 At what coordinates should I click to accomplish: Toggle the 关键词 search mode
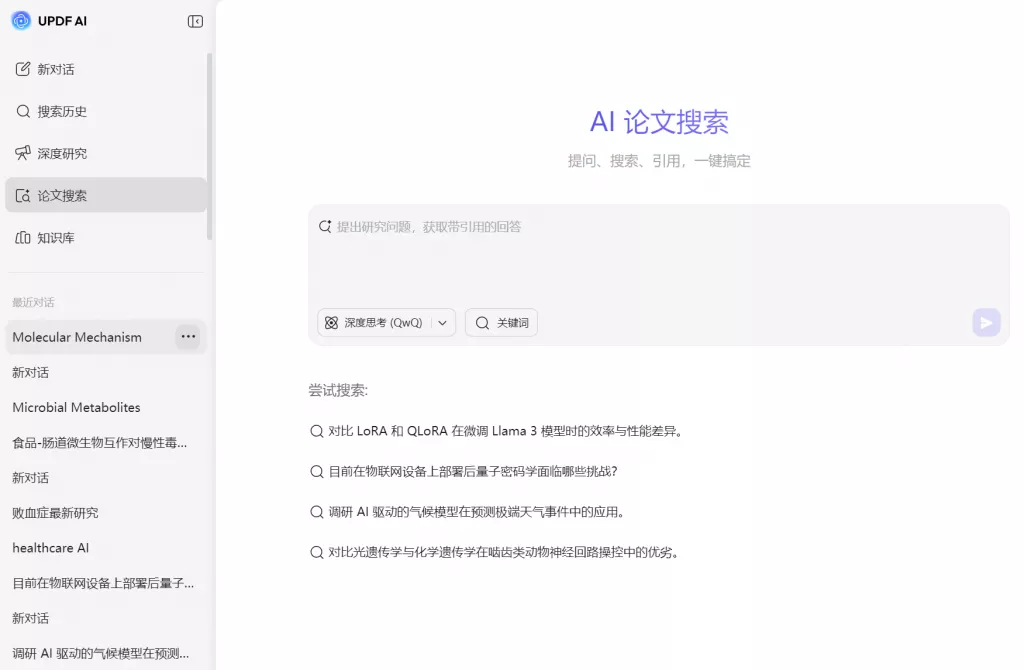tap(500, 322)
